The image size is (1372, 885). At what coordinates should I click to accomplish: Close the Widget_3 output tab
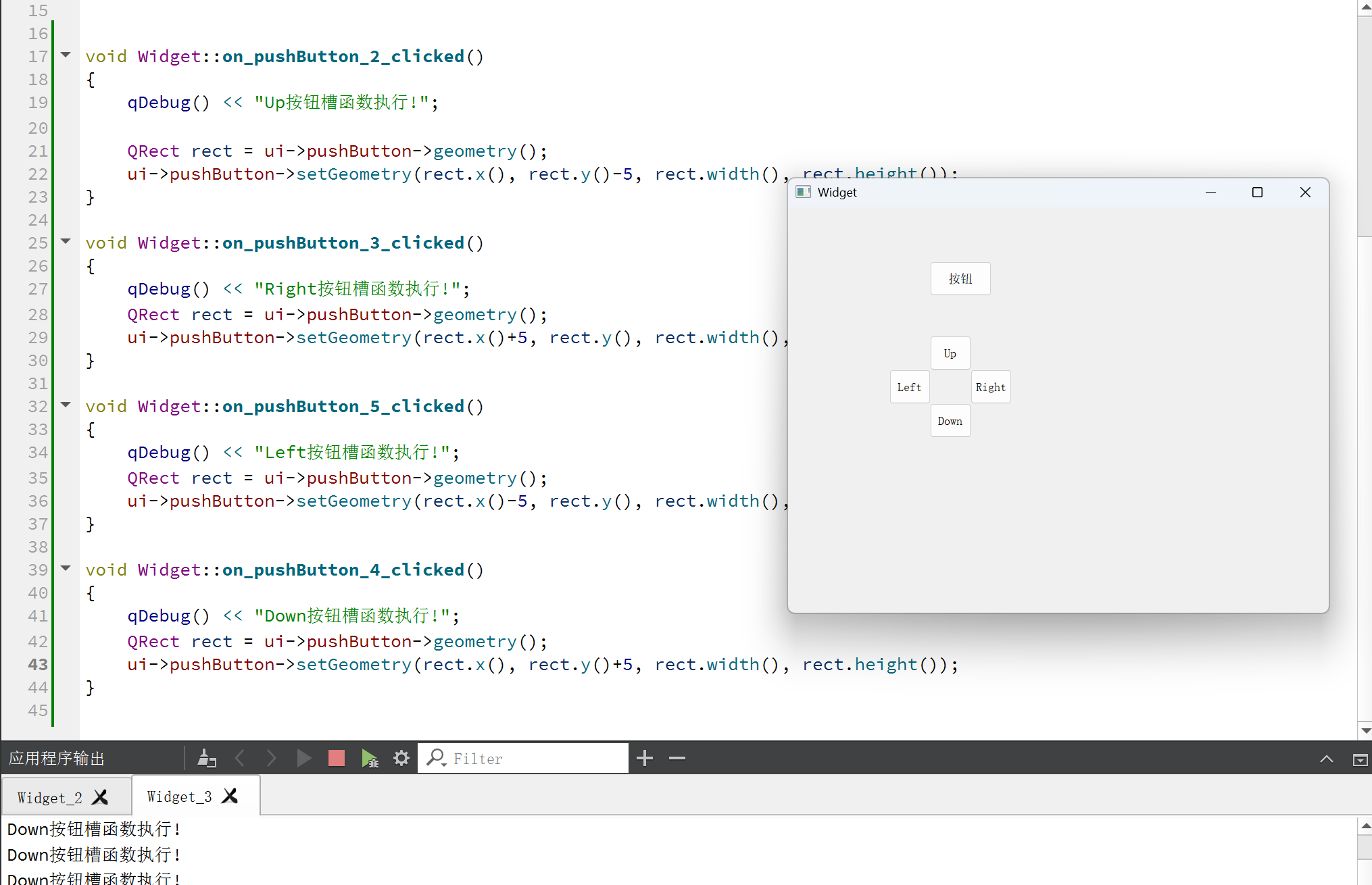(230, 796)
